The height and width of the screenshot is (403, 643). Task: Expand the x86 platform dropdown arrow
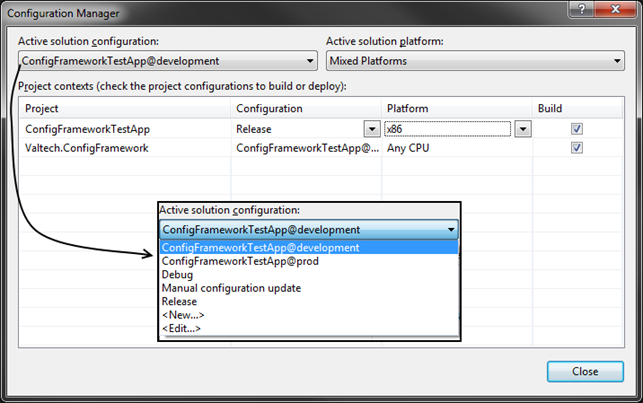(x=522, y=129)
